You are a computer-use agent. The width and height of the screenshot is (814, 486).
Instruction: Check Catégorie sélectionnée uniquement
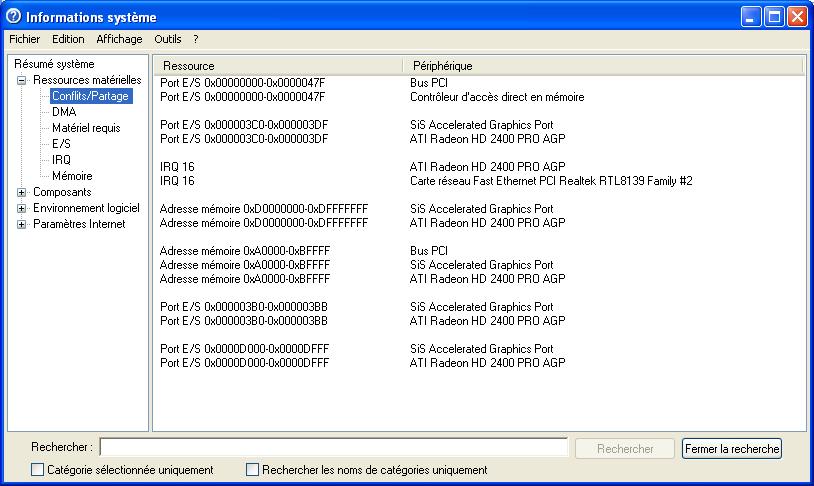[37, 470]
